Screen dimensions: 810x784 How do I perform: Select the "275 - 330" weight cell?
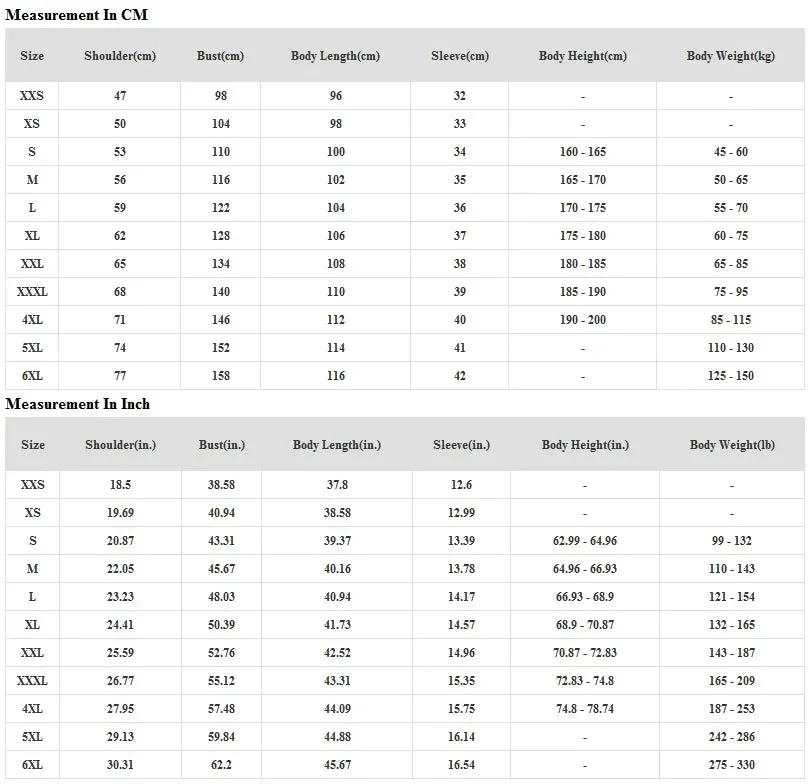coord(732,765)
